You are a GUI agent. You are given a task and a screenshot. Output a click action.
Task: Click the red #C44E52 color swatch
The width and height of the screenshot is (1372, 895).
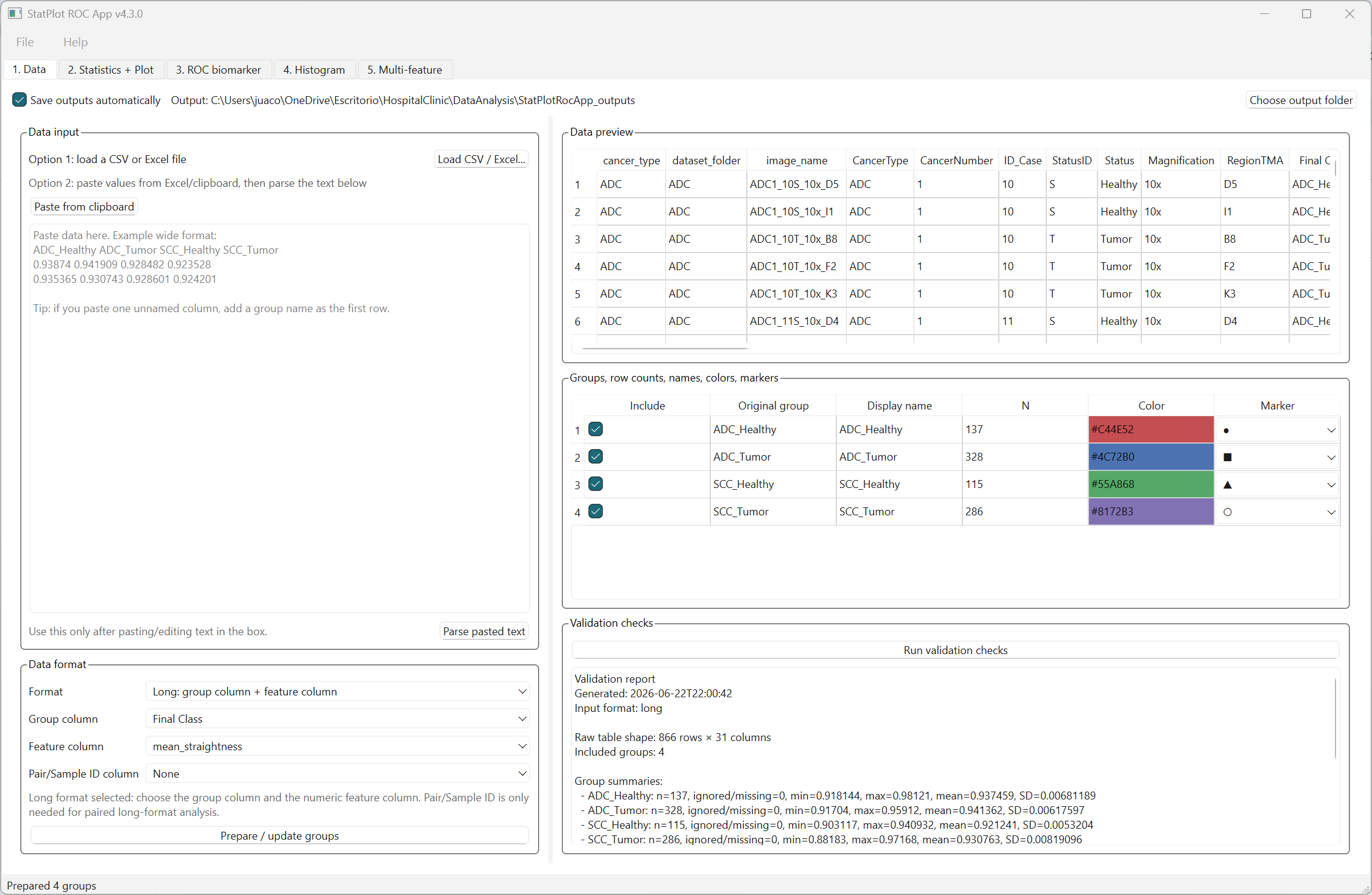[x=1151, y=430]
